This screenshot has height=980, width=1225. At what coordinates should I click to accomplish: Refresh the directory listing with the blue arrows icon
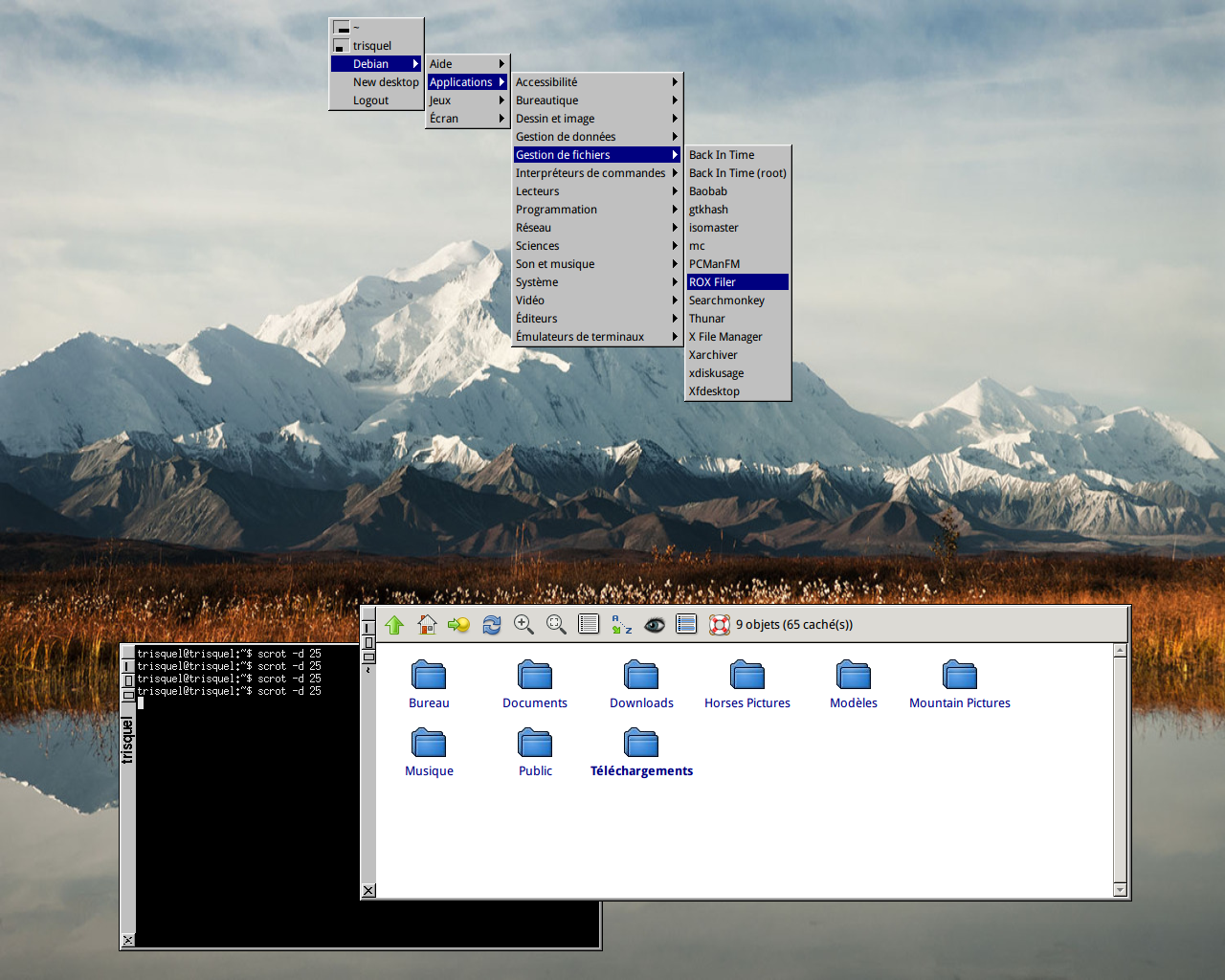pyautogui.click(x=492, y=625)
